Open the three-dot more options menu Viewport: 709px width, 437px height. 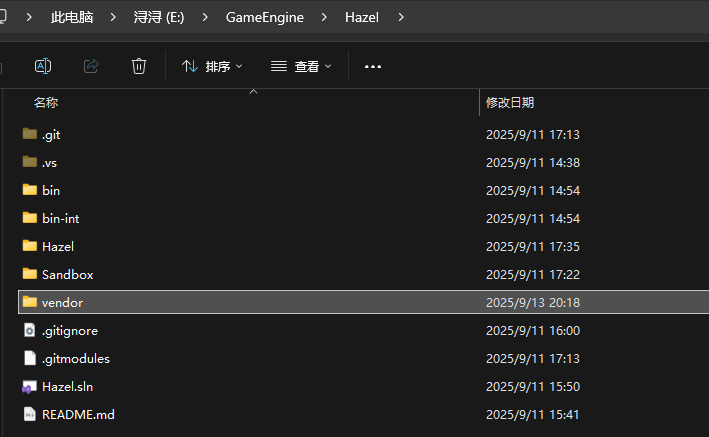point(373,66)
